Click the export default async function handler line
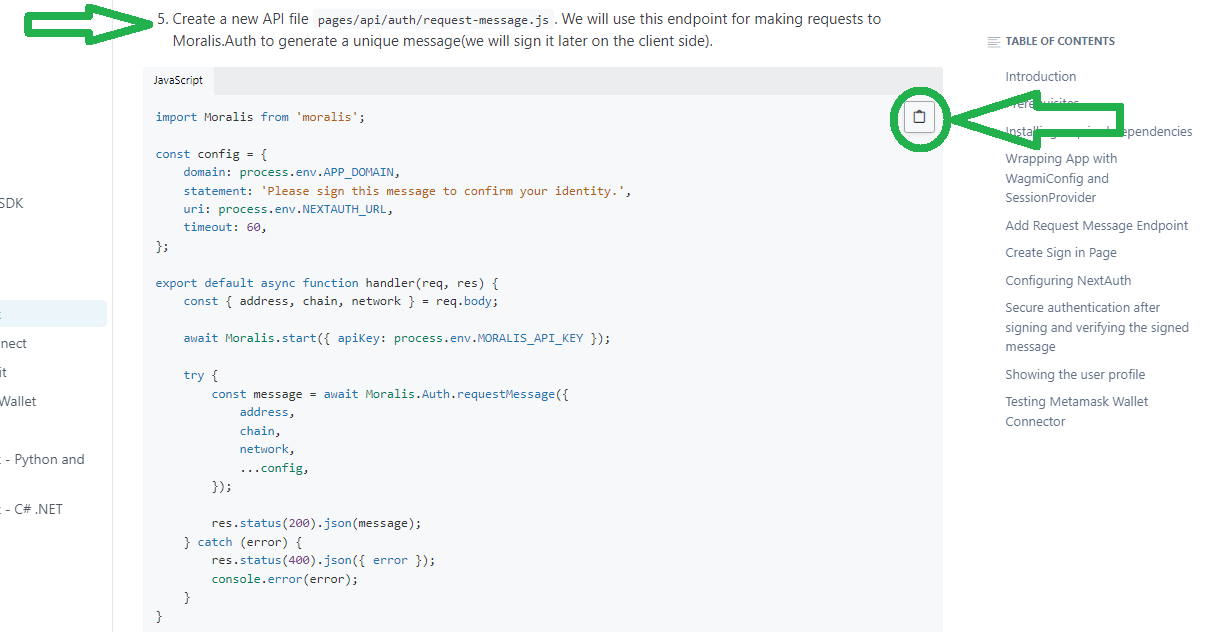The width and height of the screenshot is (1213, 632). pos(327,283)
